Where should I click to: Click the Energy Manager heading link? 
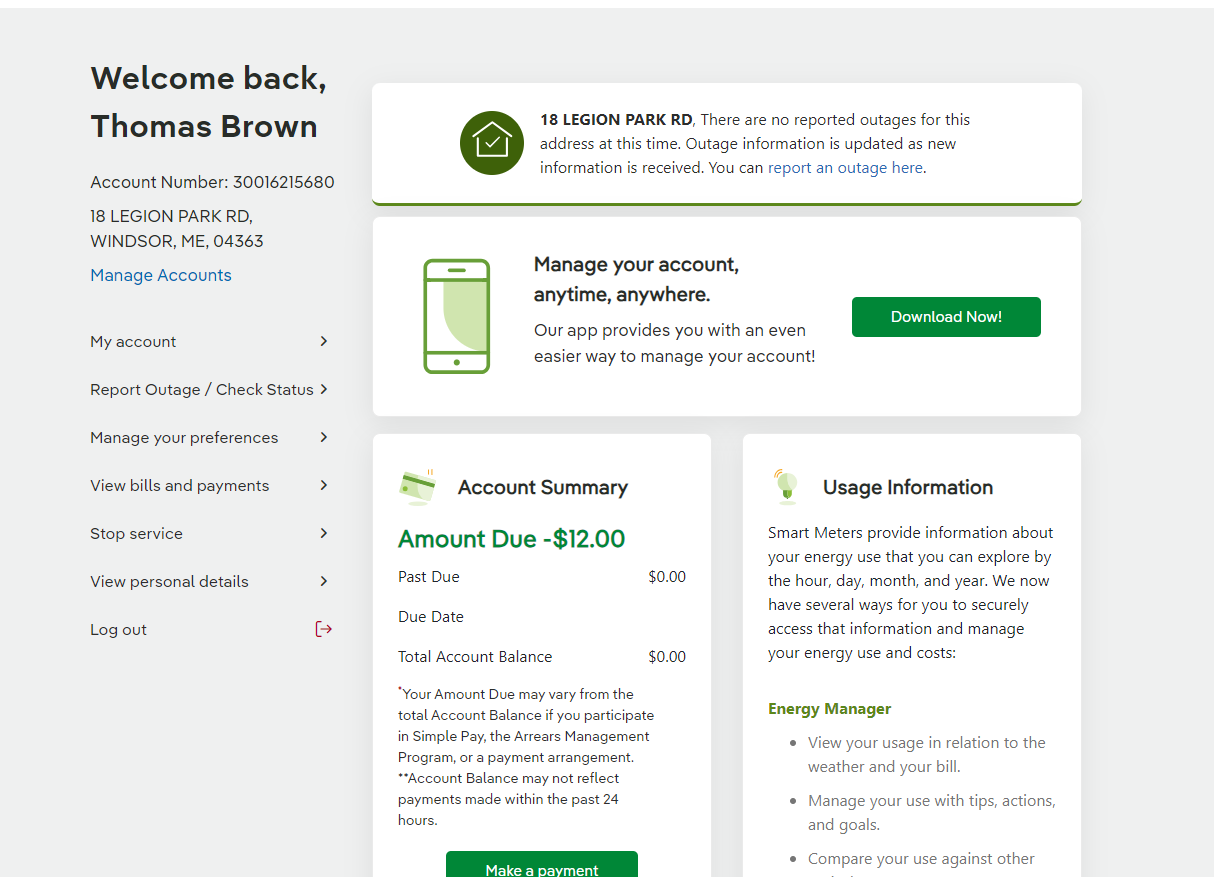pos(829,709)
